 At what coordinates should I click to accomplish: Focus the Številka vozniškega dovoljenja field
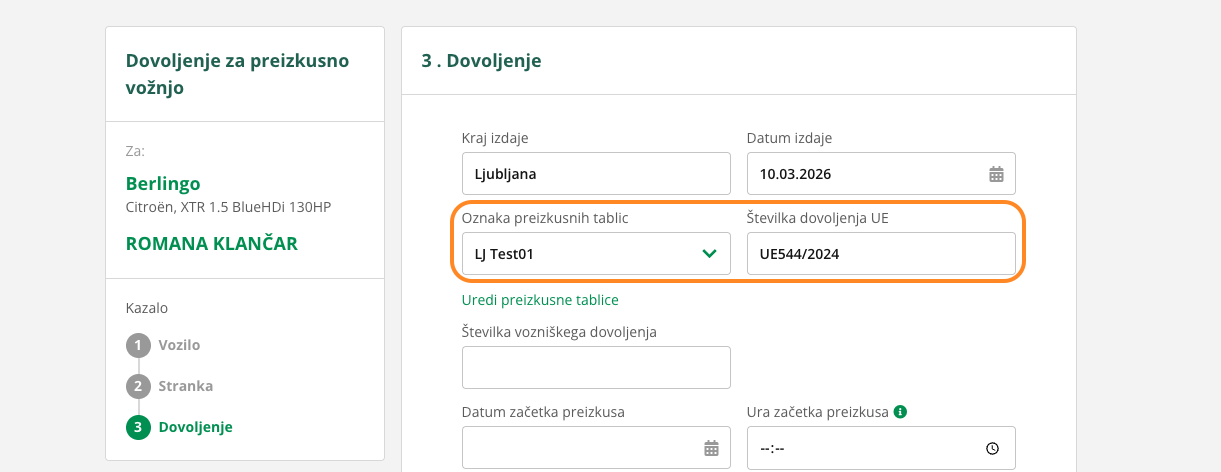(x=596, y=368)
